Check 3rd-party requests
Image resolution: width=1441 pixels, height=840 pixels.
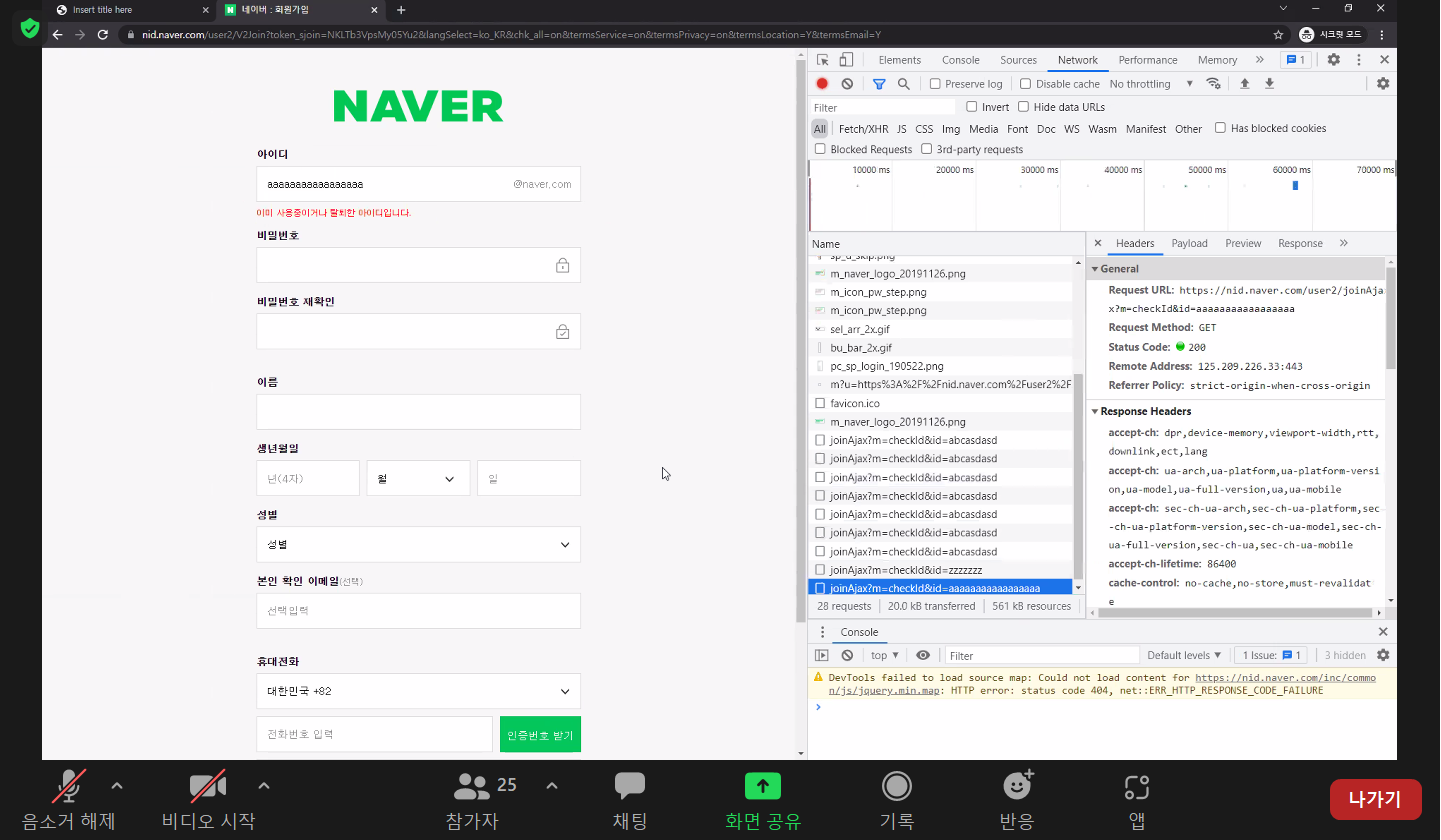point(927,149)
